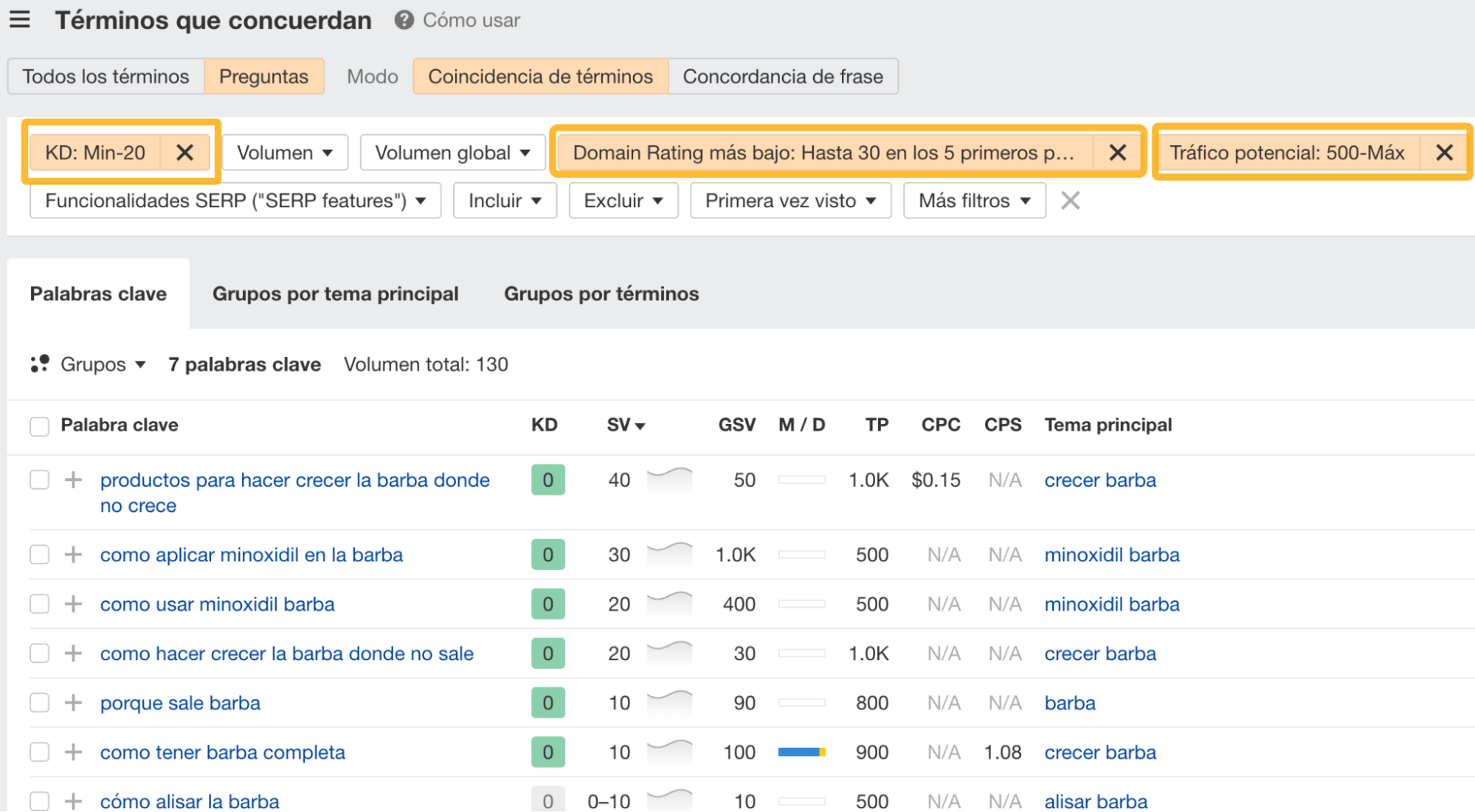Viewport: 1475px width, 812px height.
Task: Open the Más filtros dropdown
Action: coord(973,201)
